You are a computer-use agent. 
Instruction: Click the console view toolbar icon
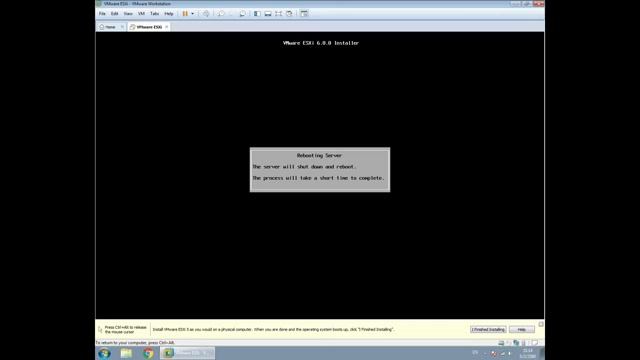304,13
